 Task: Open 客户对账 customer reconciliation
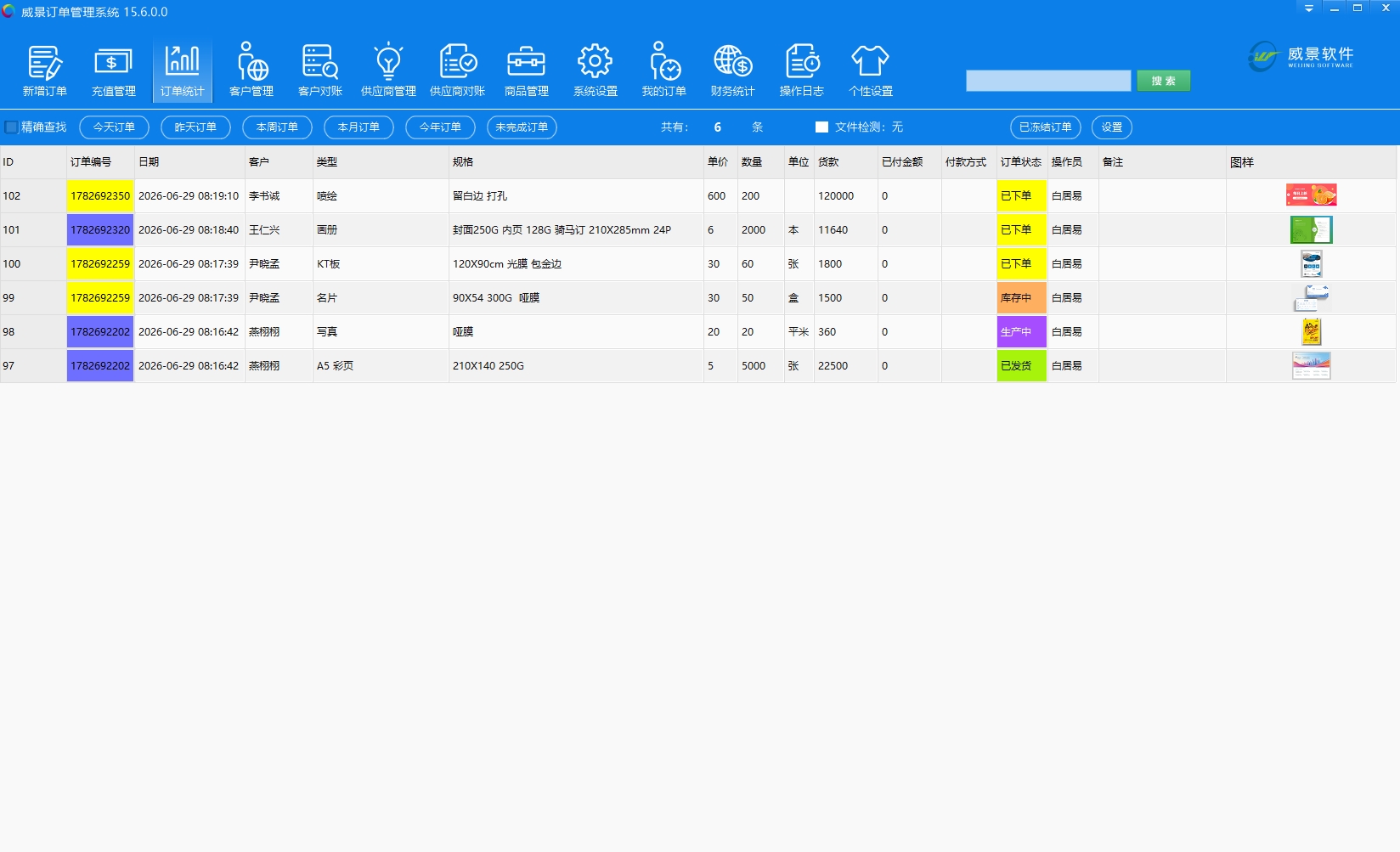[x=320, y=71]
